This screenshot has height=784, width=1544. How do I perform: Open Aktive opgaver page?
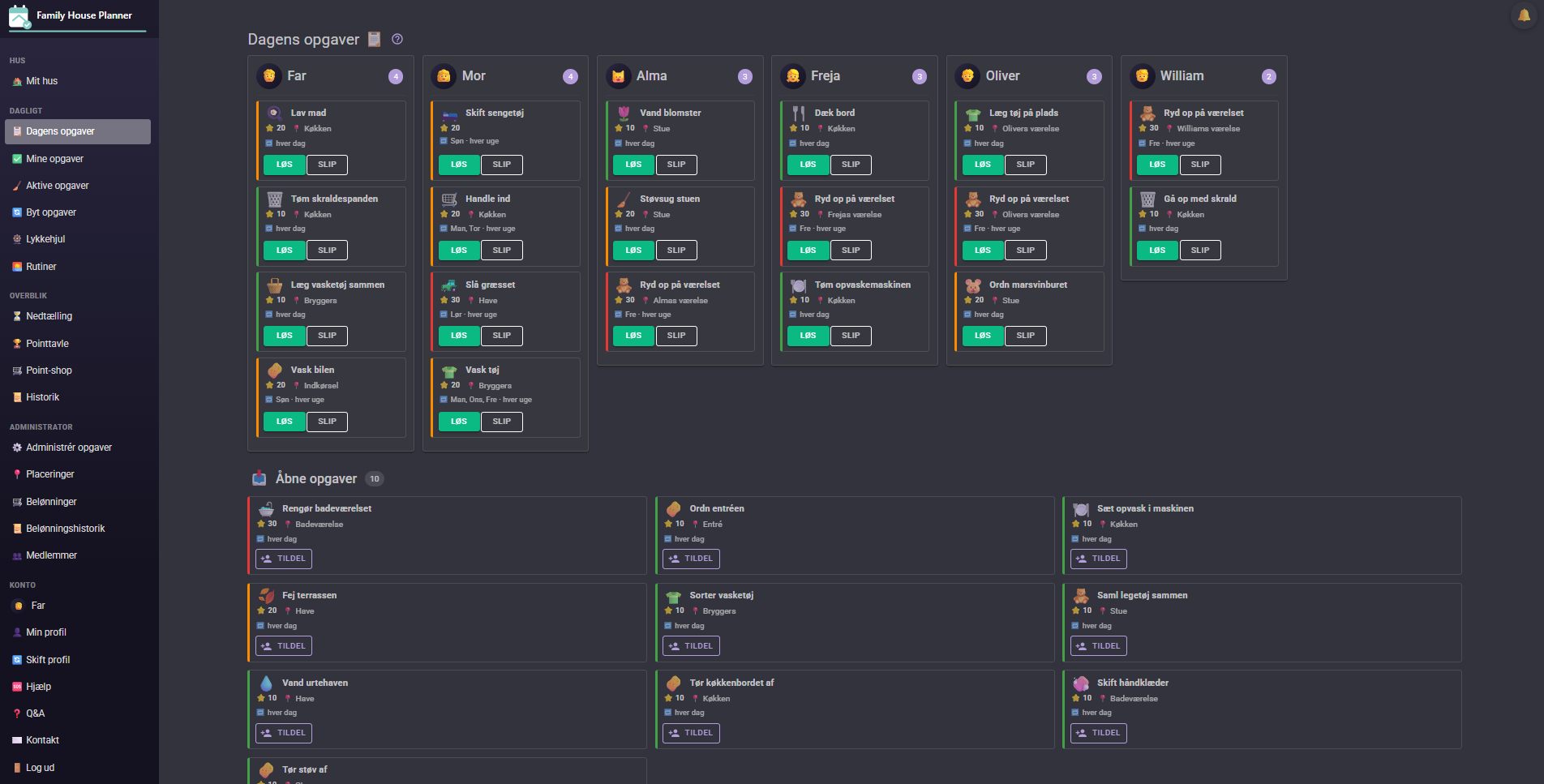78,186
